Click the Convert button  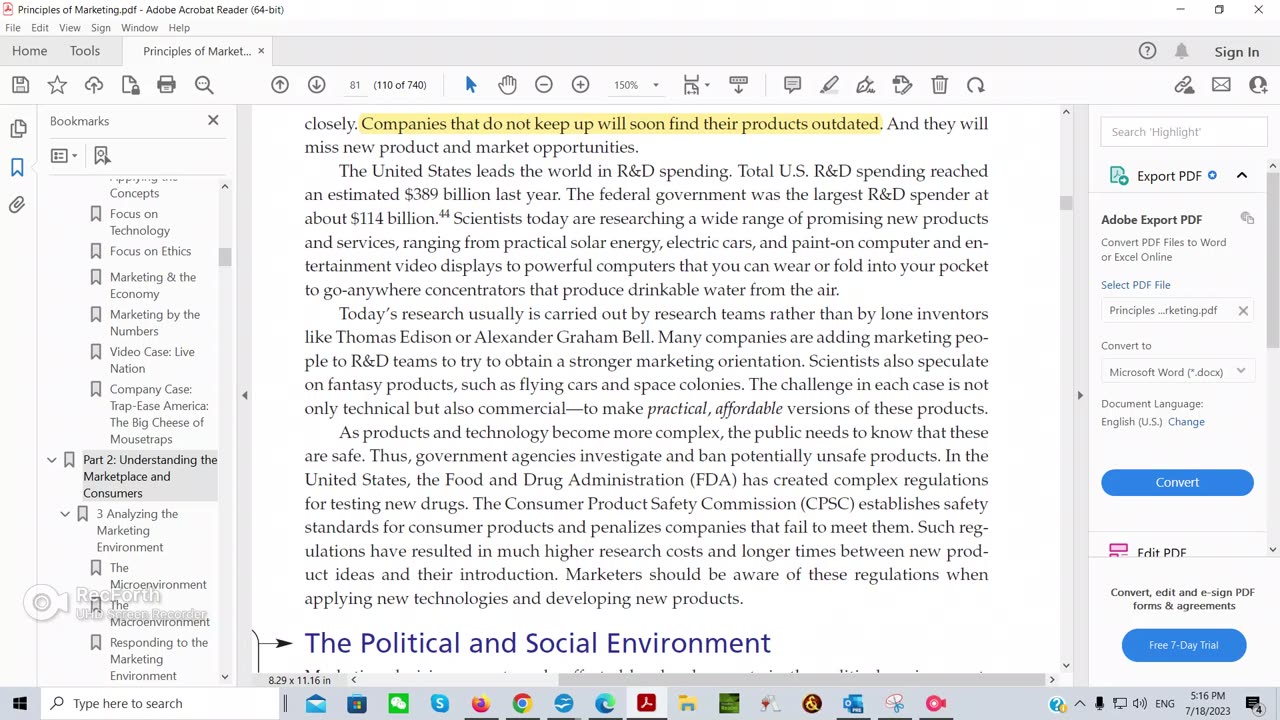click(1177, 482)
